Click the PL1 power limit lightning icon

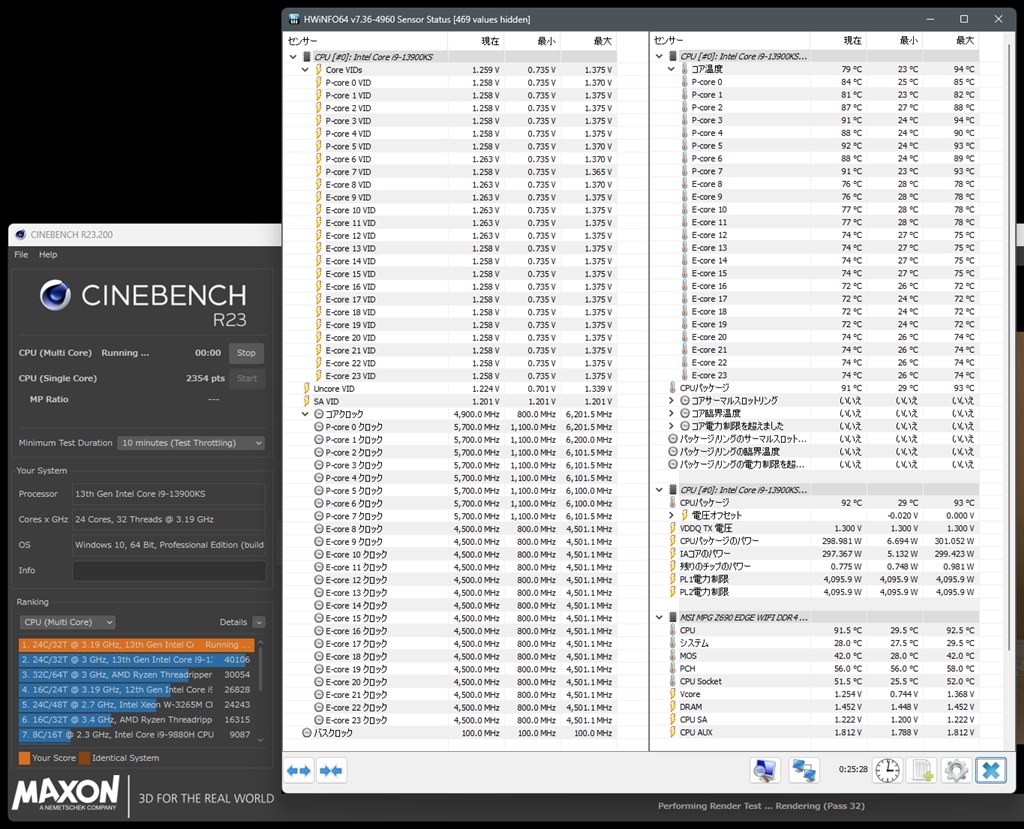(x=673, y=579)
